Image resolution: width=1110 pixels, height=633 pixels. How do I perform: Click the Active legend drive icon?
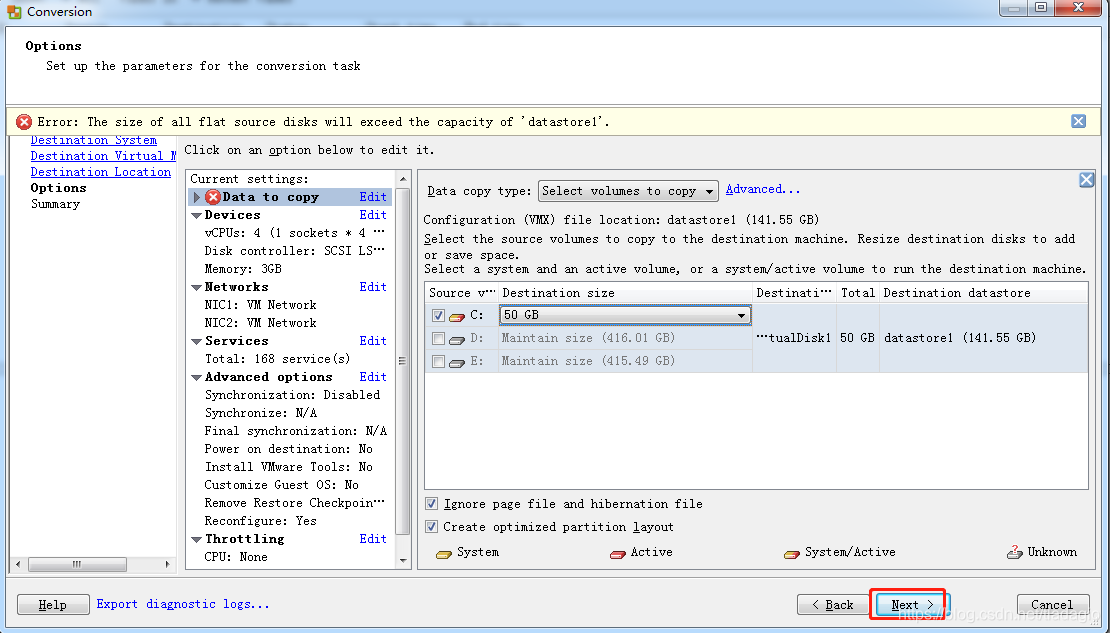click(x=618, y=554)
